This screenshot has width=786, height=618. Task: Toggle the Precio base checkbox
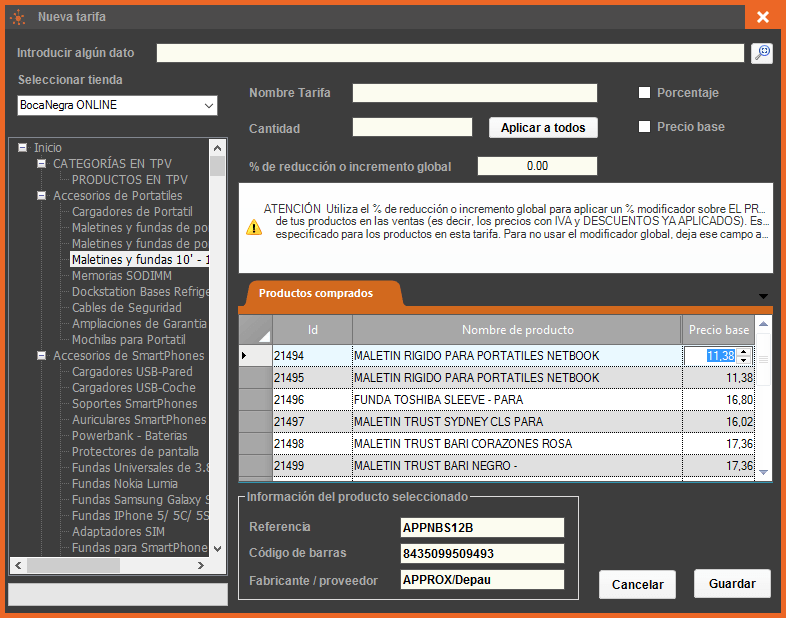point(645,127)
